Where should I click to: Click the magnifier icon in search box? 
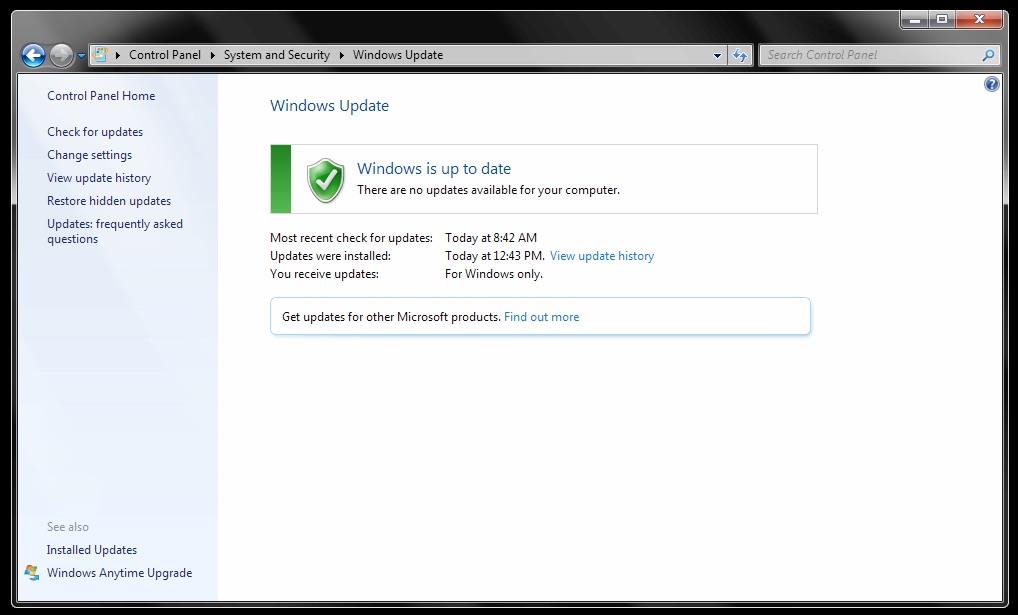(x=988, y=55)
